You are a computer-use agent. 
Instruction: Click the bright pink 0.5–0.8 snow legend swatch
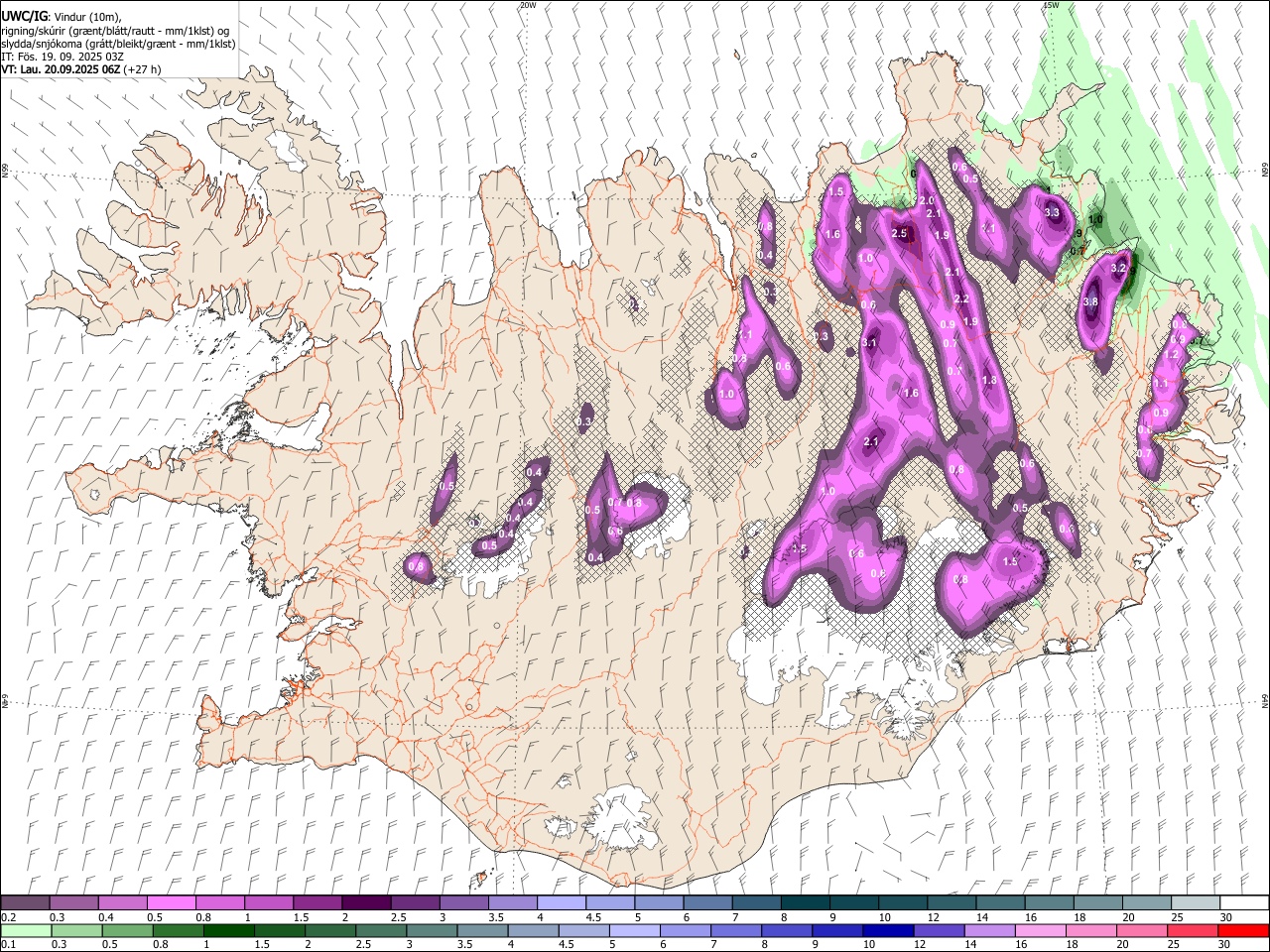(x=171, y=903)
